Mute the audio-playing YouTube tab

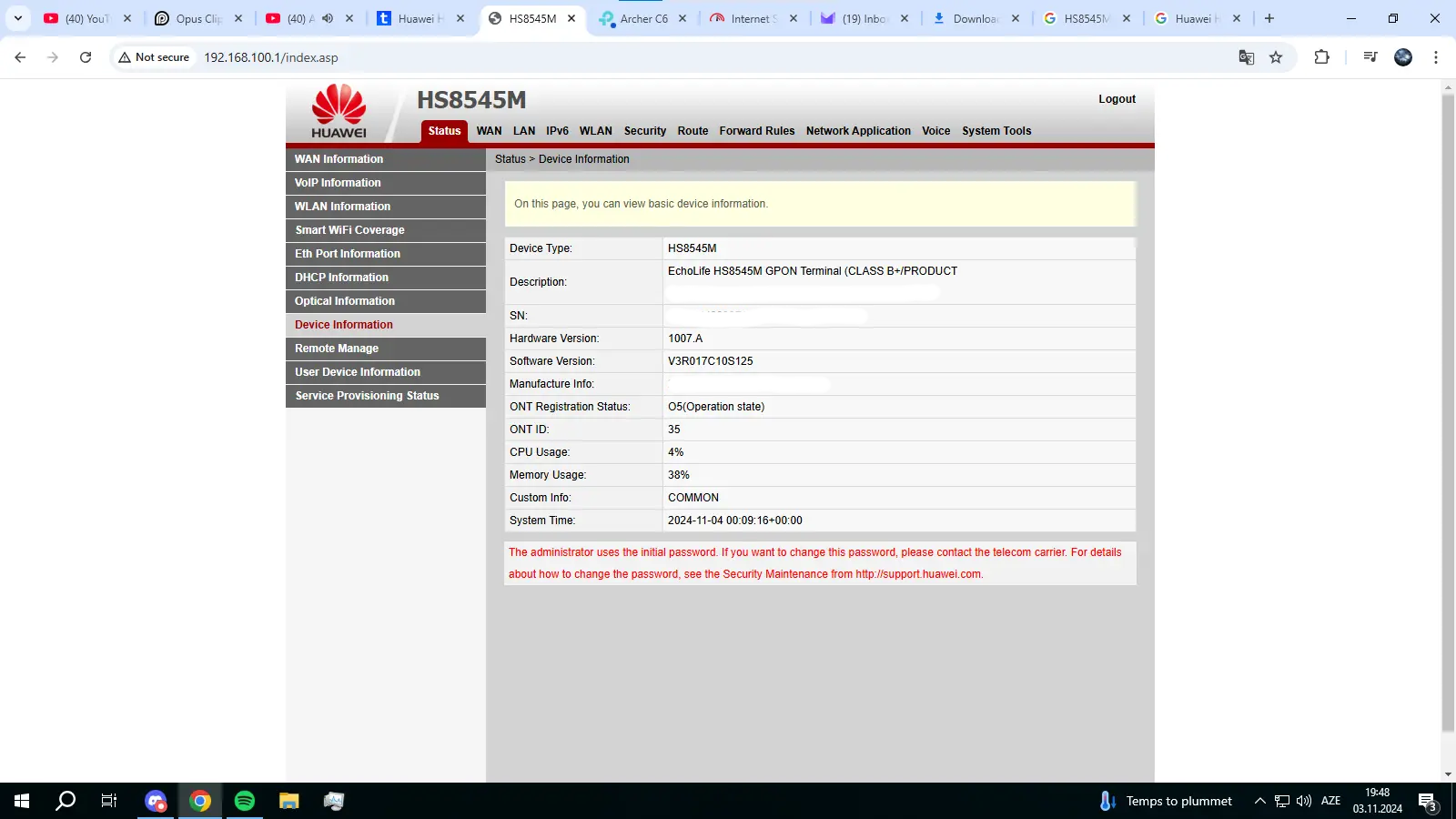pos(328,18)
